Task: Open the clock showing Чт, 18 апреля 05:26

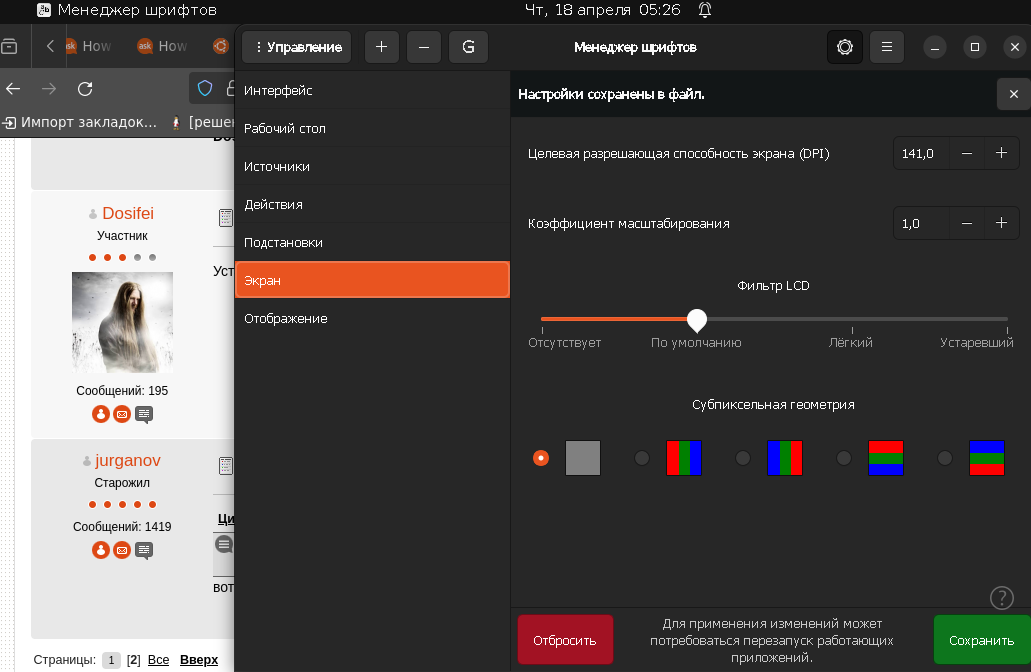Action: [x=603, y=10]
